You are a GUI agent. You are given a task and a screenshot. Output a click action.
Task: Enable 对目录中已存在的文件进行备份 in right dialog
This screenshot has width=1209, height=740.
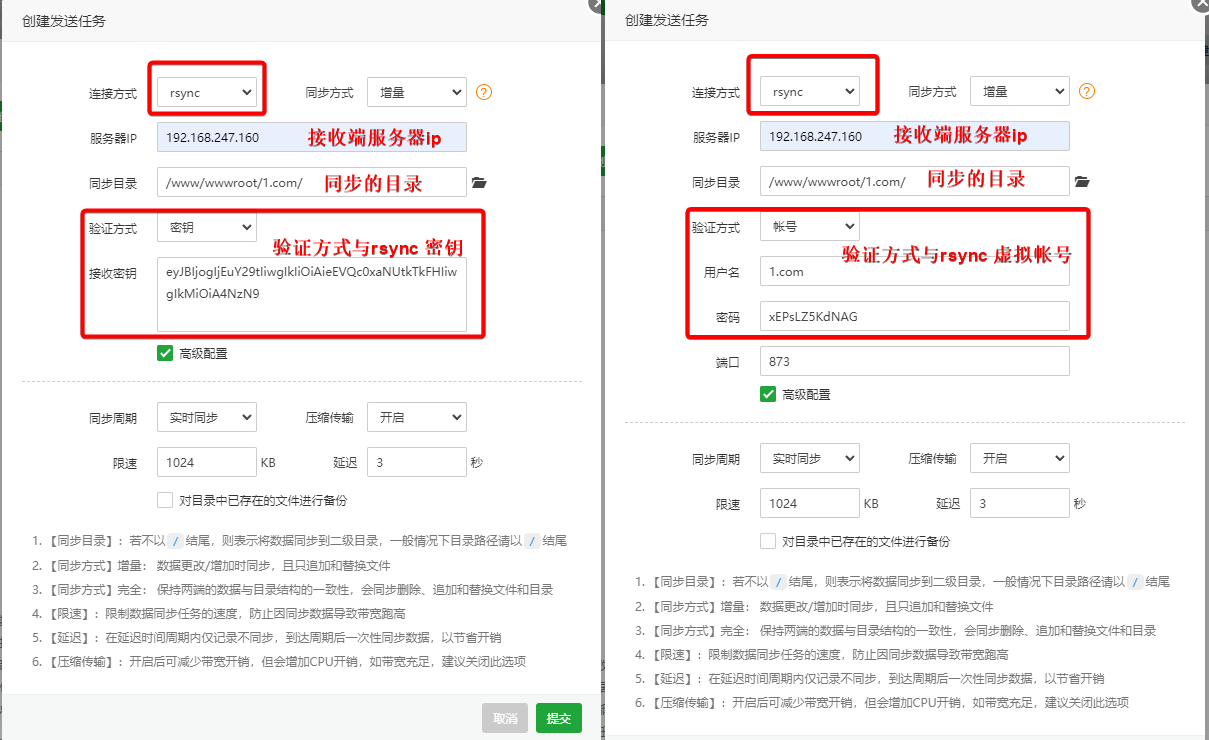pos(768,541)
